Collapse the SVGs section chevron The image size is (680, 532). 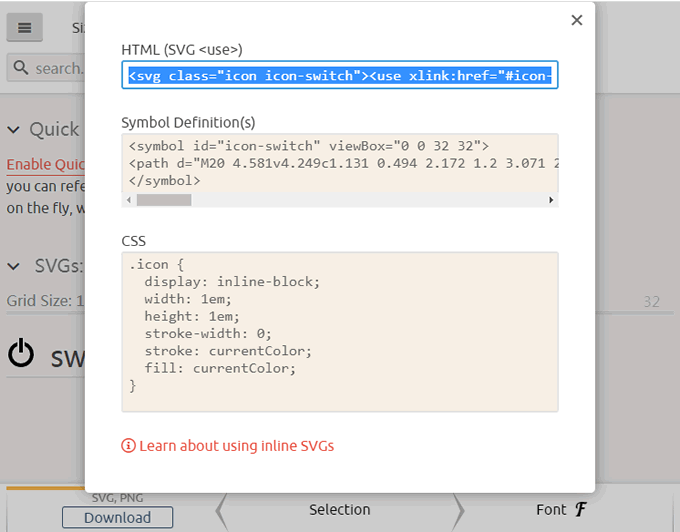point(14,266)
